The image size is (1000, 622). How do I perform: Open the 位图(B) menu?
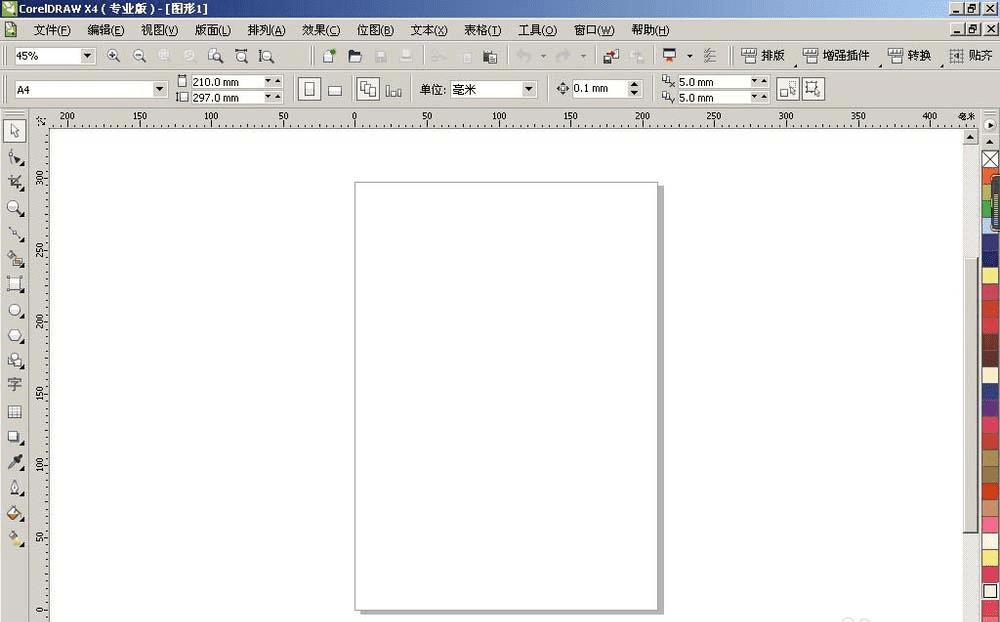tap(375, 30)
